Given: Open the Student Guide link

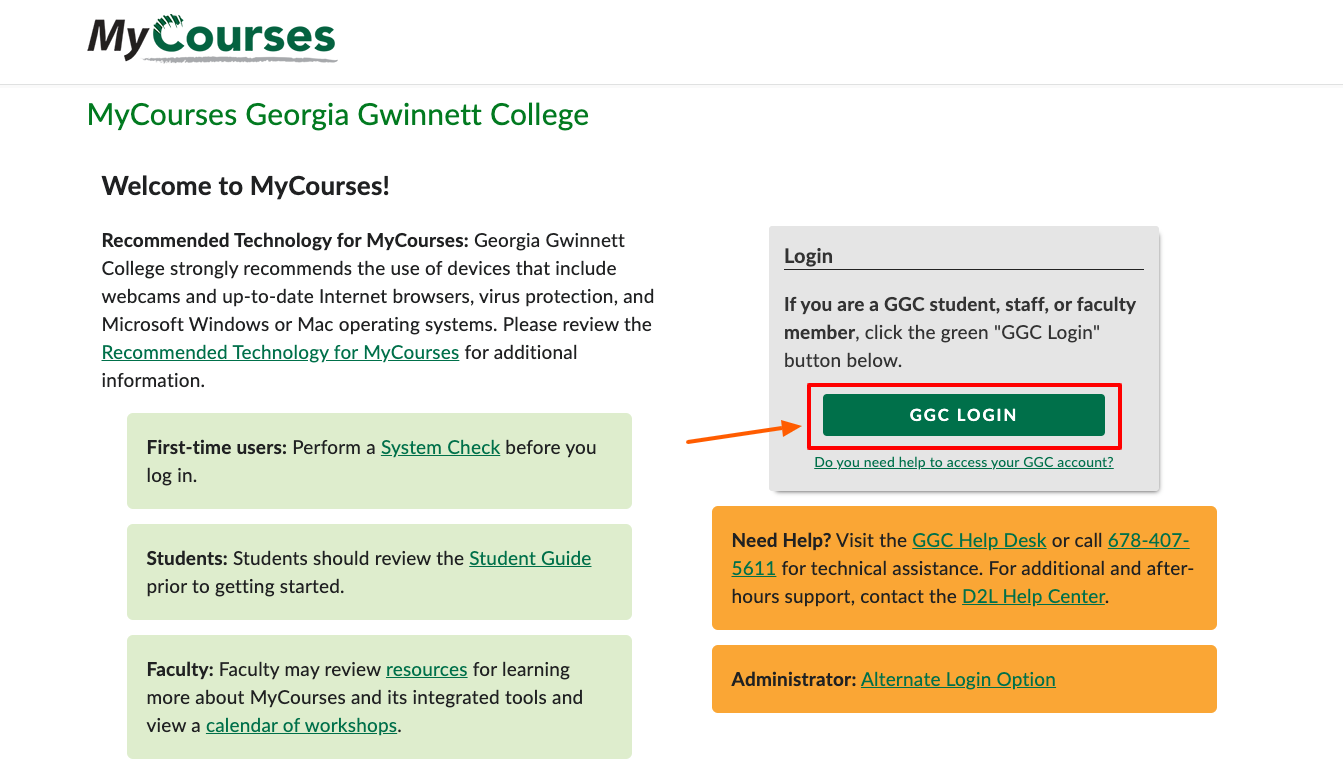Looking at the screenshot, I should 530,559.
